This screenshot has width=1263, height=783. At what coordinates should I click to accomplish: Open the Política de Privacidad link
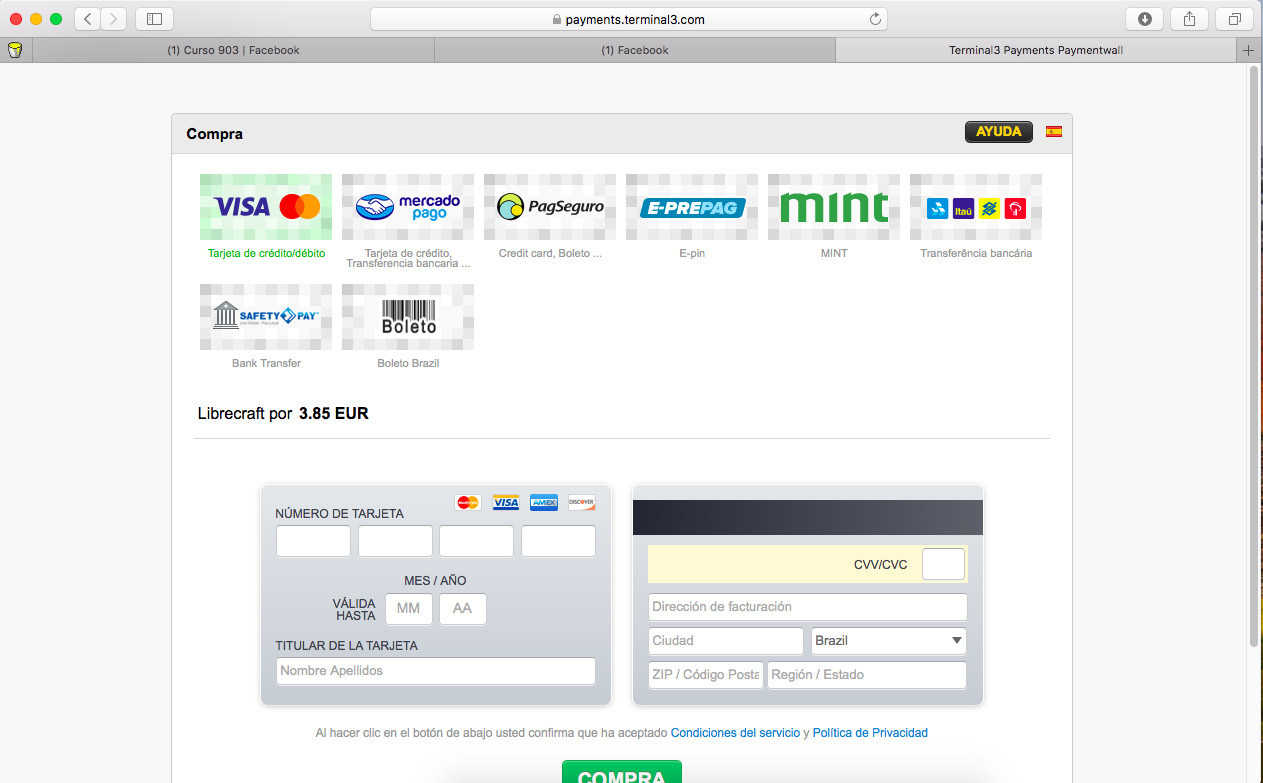[x=870, y=733]
